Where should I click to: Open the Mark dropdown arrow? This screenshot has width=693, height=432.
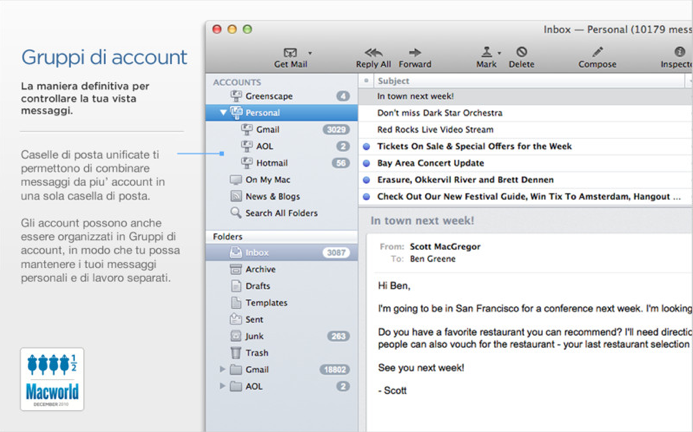(499, 53)
